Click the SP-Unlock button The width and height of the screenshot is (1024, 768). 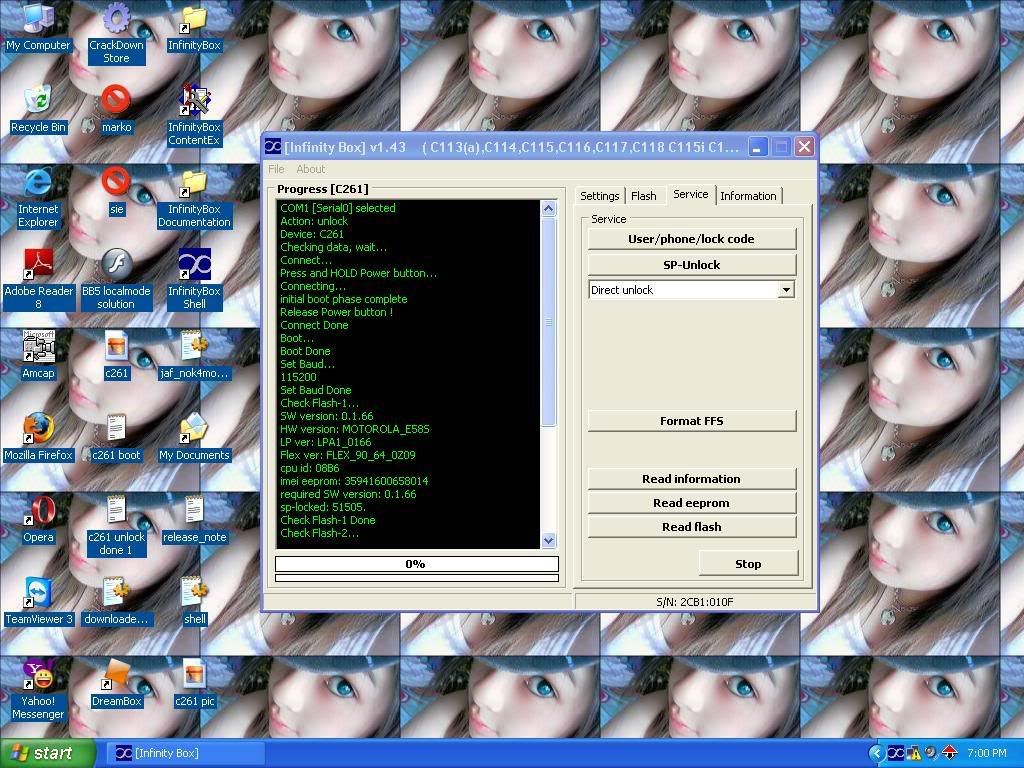(692, 265)
